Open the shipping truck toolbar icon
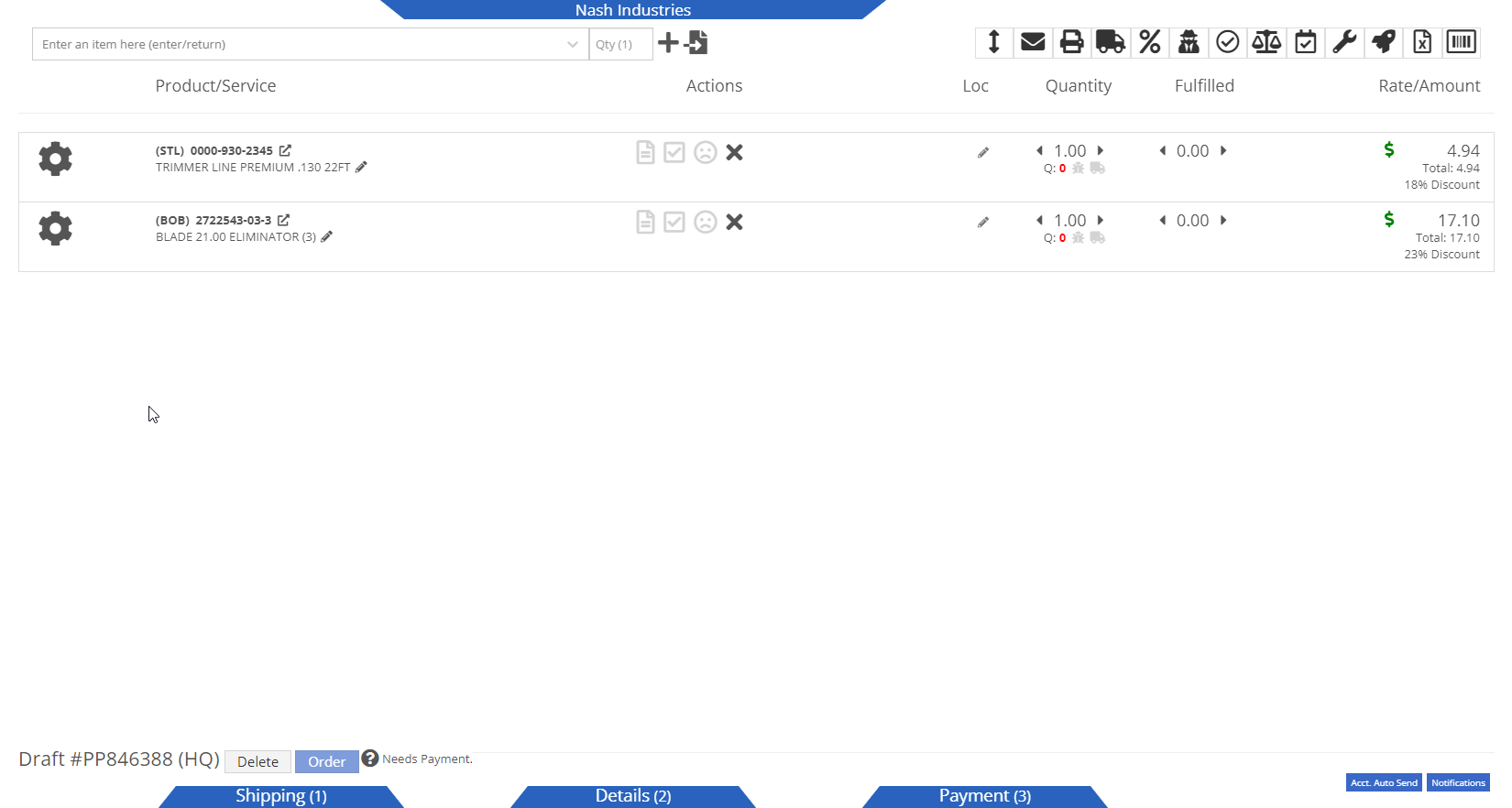The width and height of the screenshot is (1512, 808). point(1111,42)
